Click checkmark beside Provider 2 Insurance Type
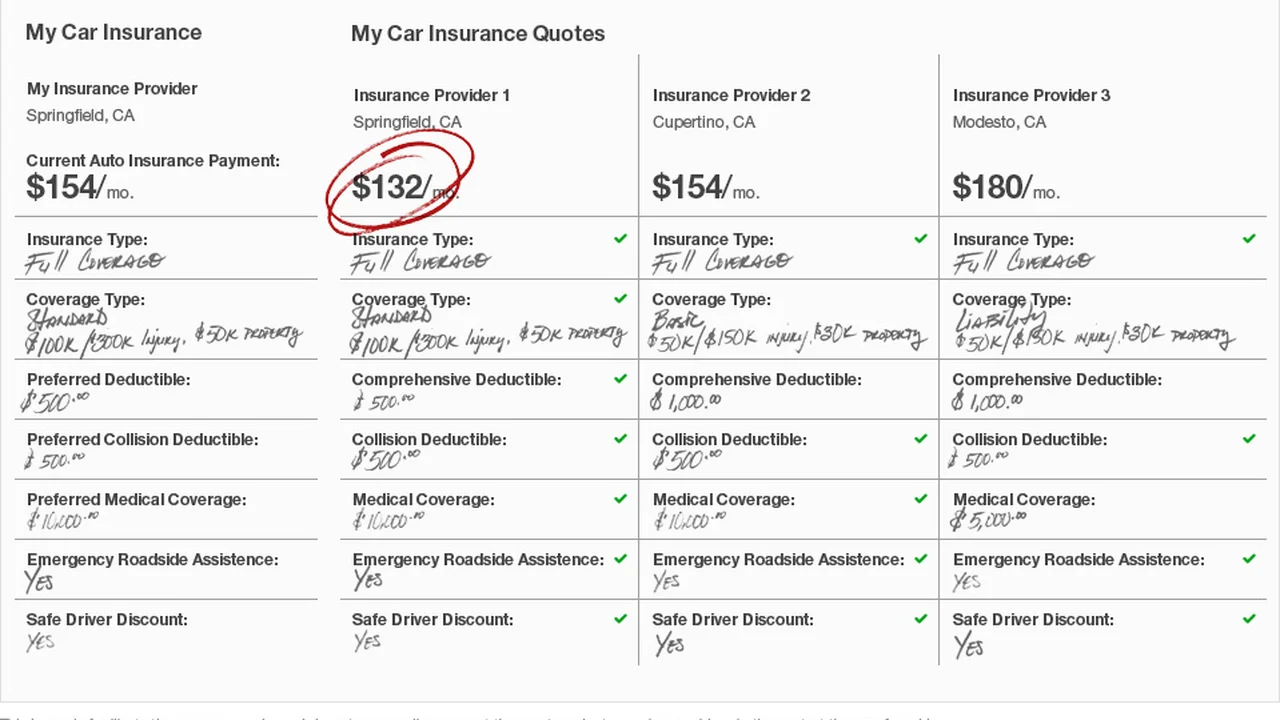Image resolution: width=1280 pixels, height=720 pixels. (920, 239)
